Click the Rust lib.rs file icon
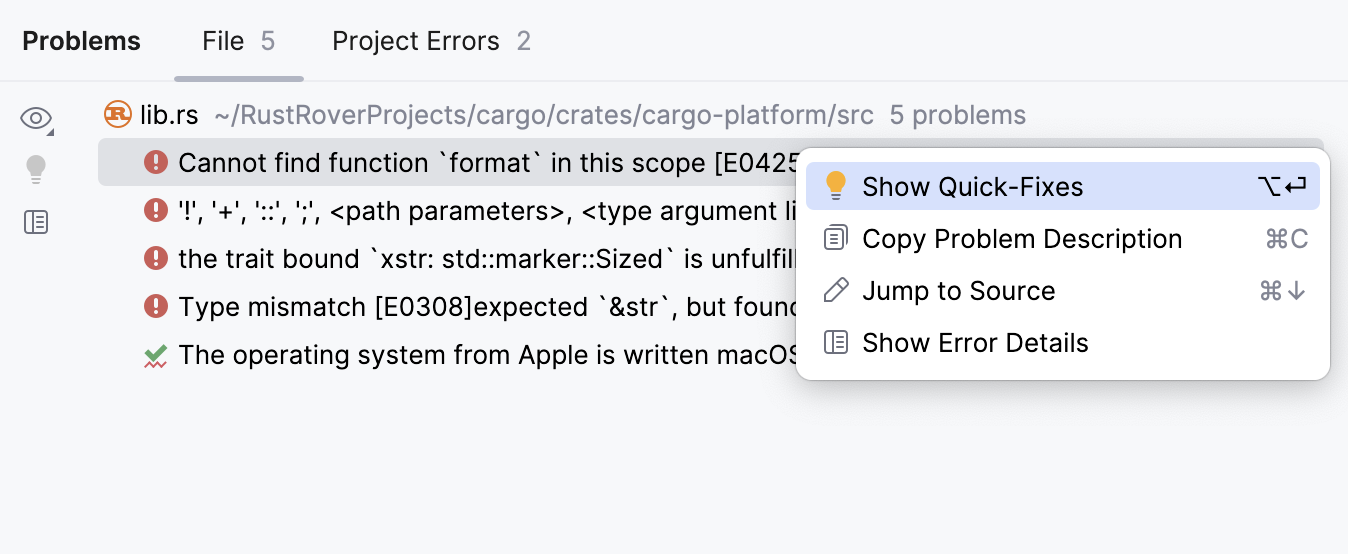The image size is (1348, 554). [x=118, y=115]
